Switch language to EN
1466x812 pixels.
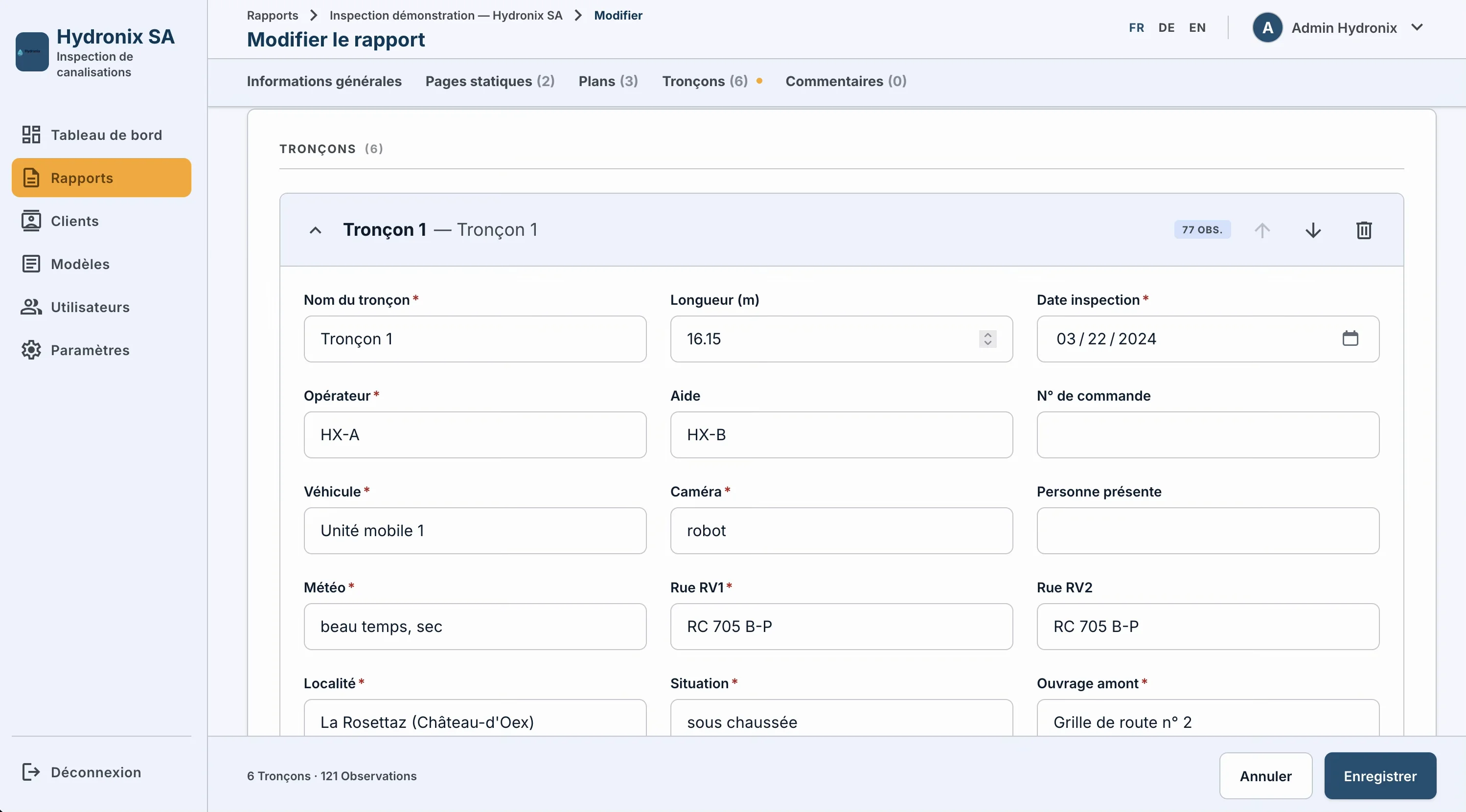tap(1197, 27)
